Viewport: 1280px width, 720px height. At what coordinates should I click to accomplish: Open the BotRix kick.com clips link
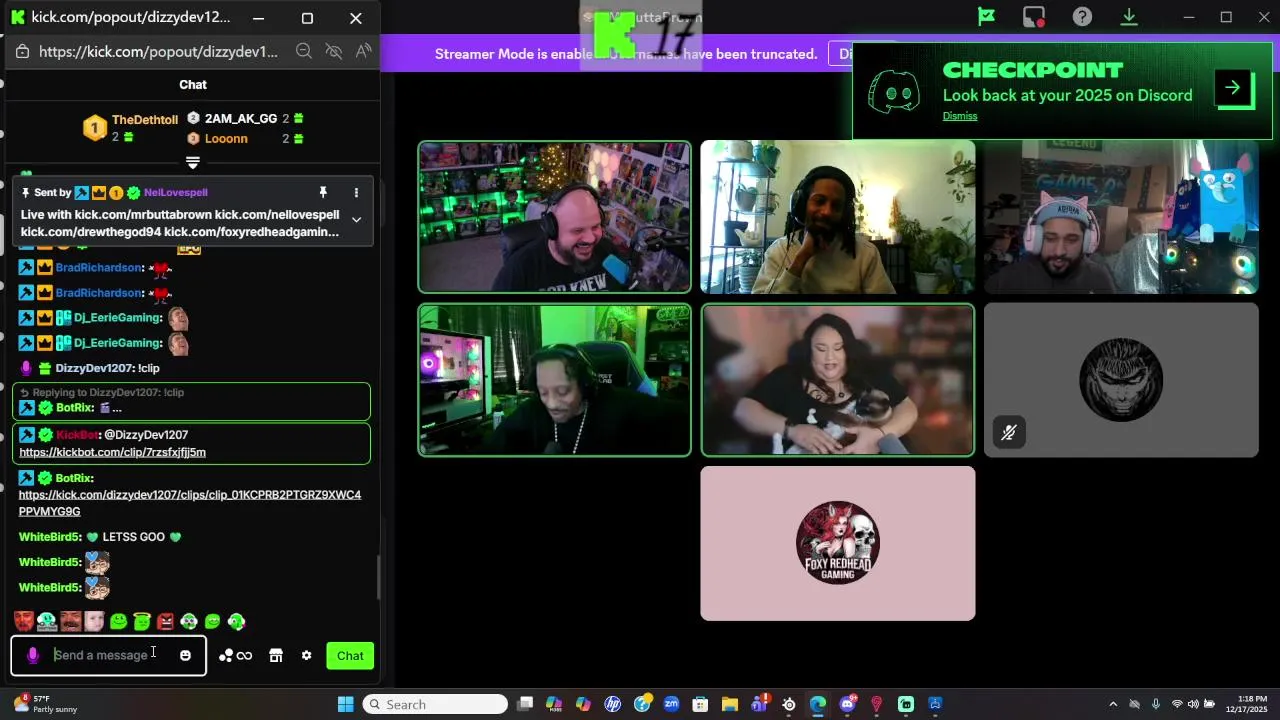190,503
